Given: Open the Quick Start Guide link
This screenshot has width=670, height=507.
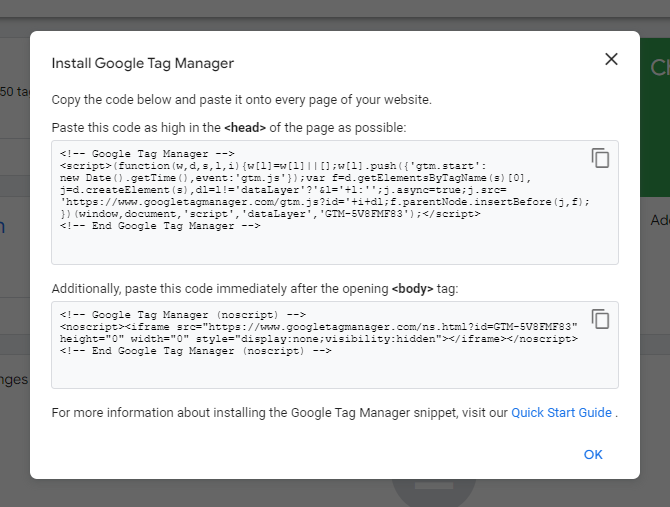Looking at the screenshot, I should (x=561, y=413).
